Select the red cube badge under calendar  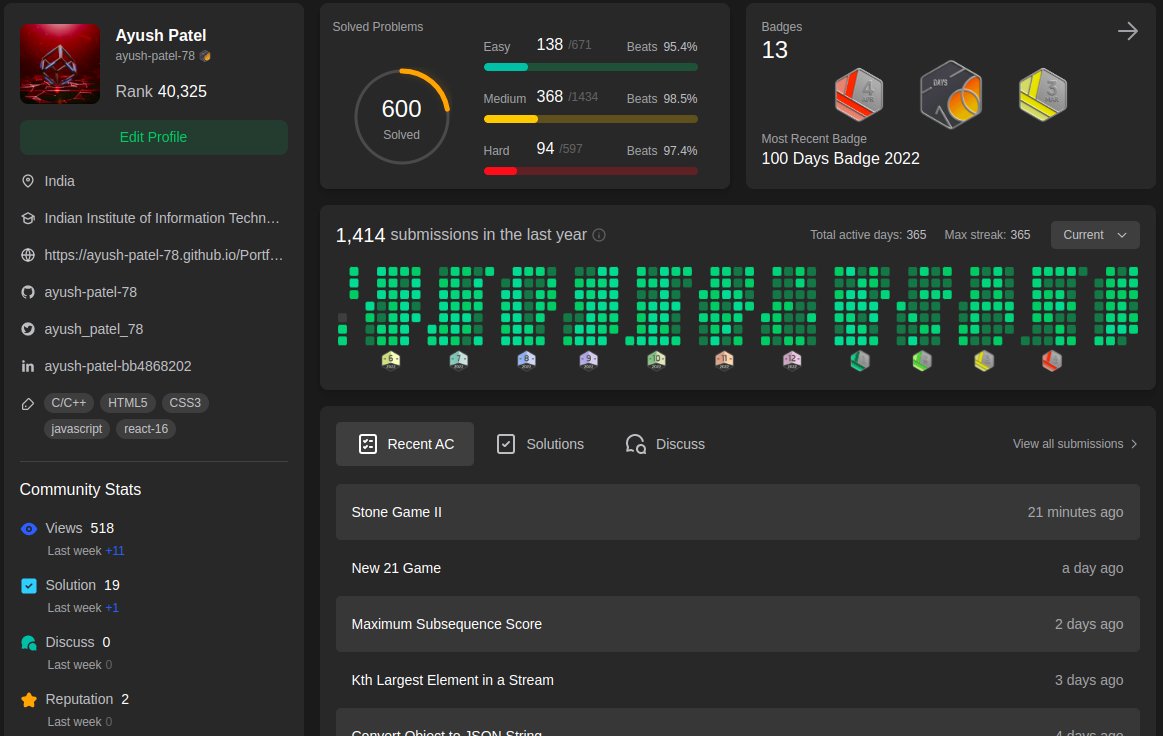tap(1052, 361)
